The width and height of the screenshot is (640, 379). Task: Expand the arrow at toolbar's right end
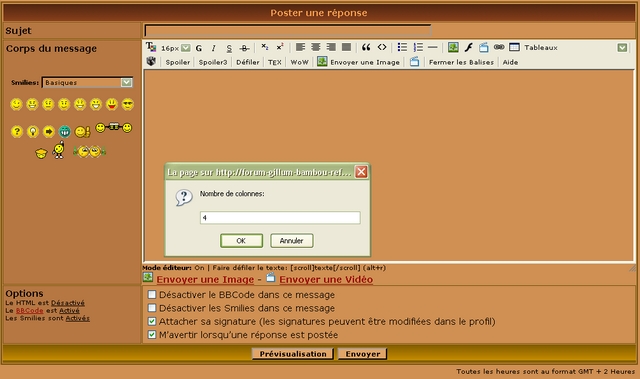coord(622,48)
